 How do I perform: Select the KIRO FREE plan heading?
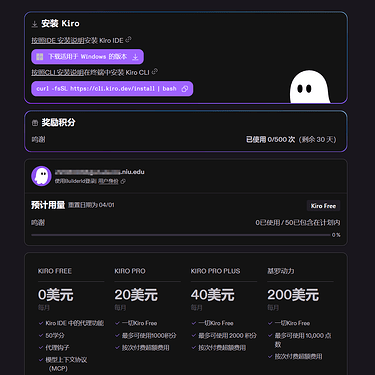coord(55,271)
